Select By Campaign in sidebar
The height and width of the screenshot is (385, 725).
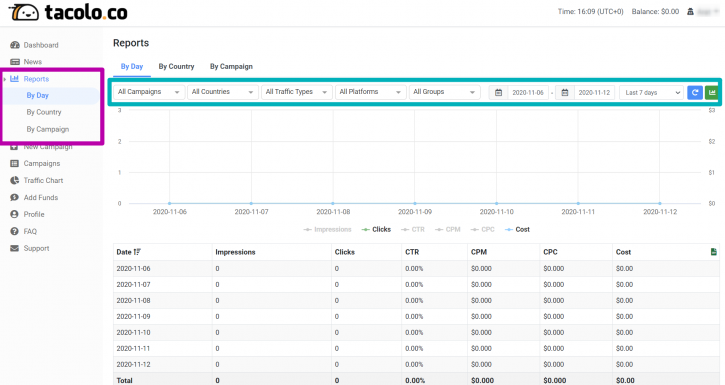point(48,129)
